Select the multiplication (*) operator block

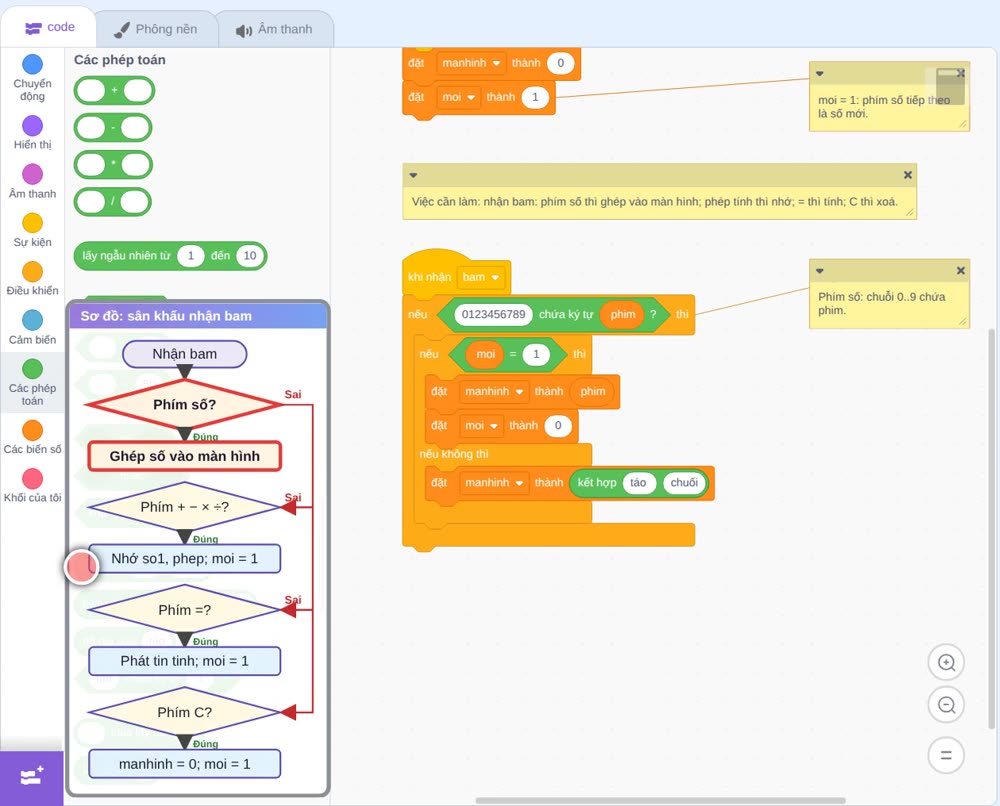(x=114, y=165)
